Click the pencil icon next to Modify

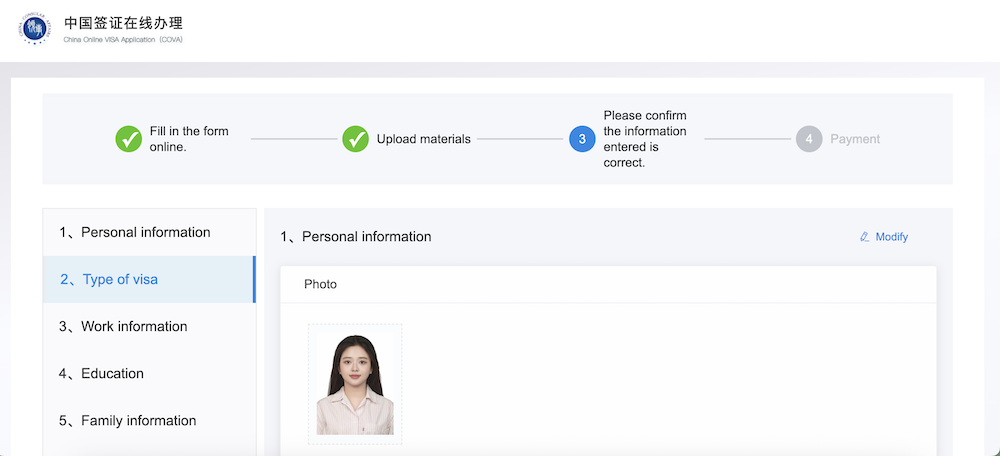click(x=865, y=237)
